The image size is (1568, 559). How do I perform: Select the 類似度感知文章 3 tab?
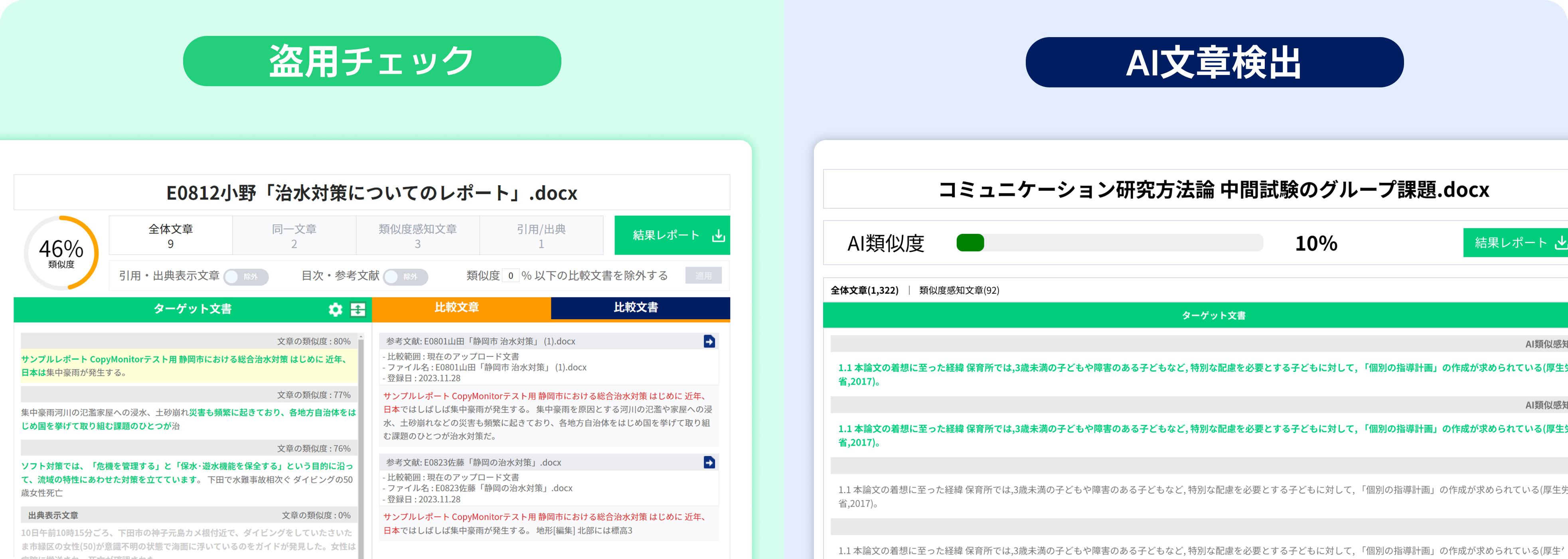(418, 236)
